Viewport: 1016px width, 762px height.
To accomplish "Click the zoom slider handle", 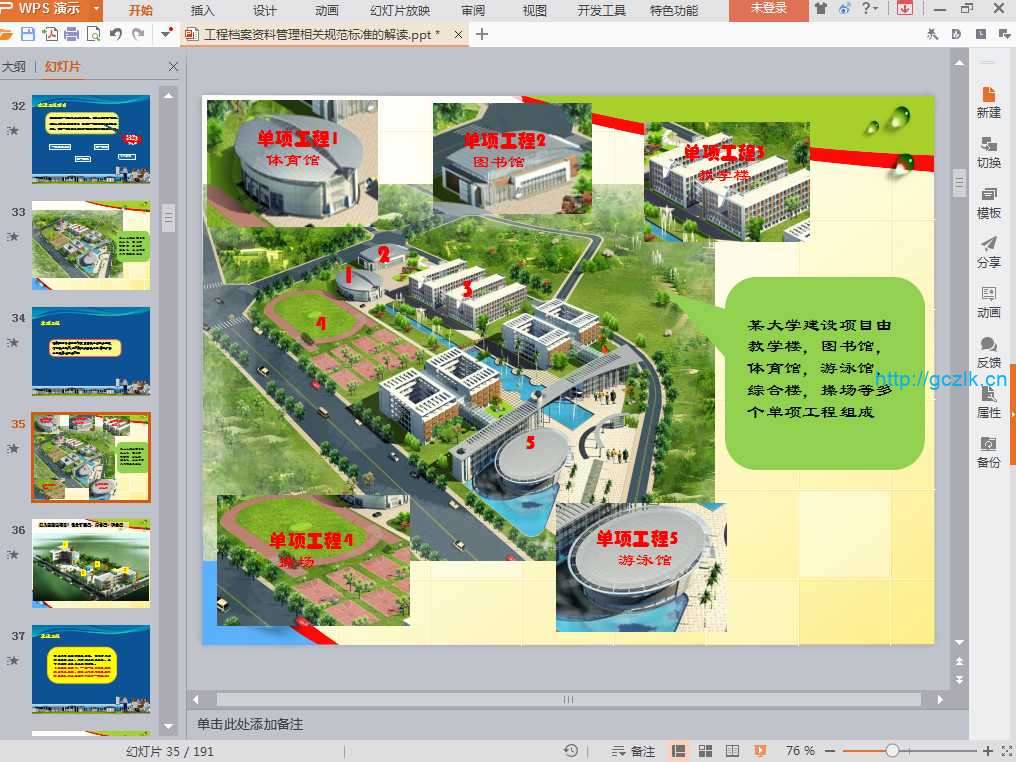I will [892, 751].
